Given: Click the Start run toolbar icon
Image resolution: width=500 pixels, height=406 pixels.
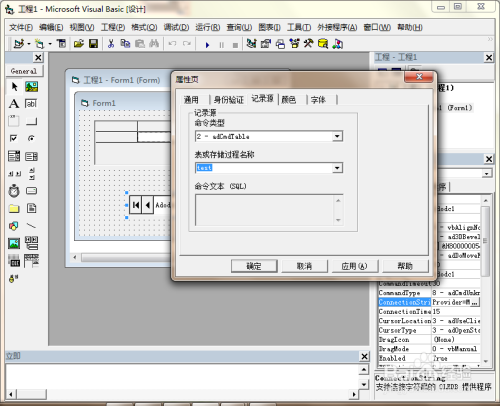Looking at the screenshot, I should [207, 45].
